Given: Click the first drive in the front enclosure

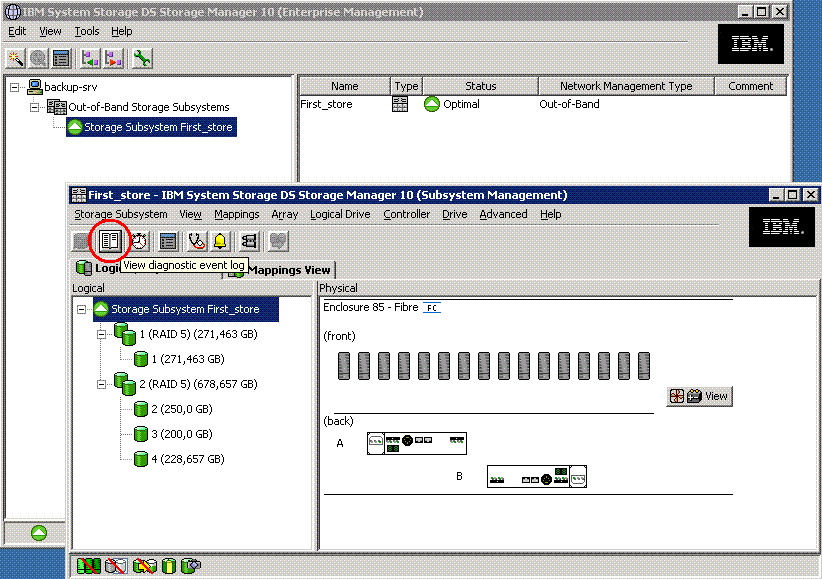Looking at the screenshot, I should 343,365.
